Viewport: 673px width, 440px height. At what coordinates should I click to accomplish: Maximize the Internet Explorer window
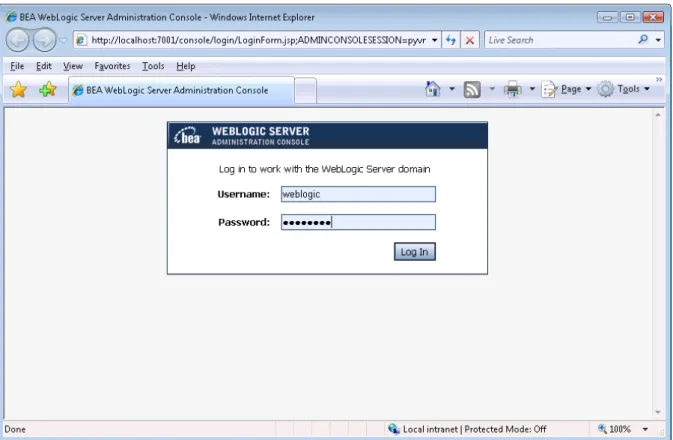tap(630, 18)
